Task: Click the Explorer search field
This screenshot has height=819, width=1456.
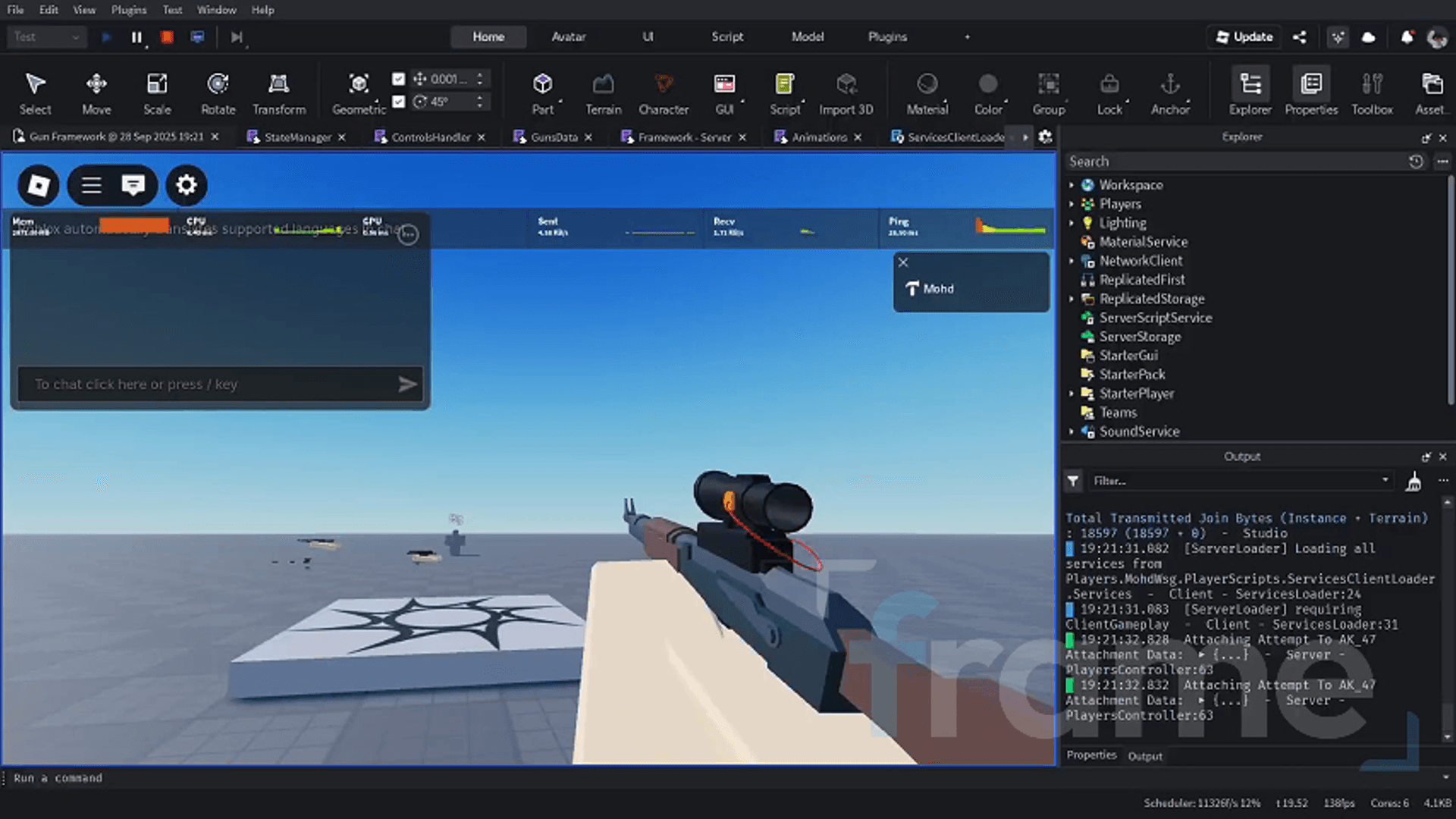Action: [x=1236, y=162]
